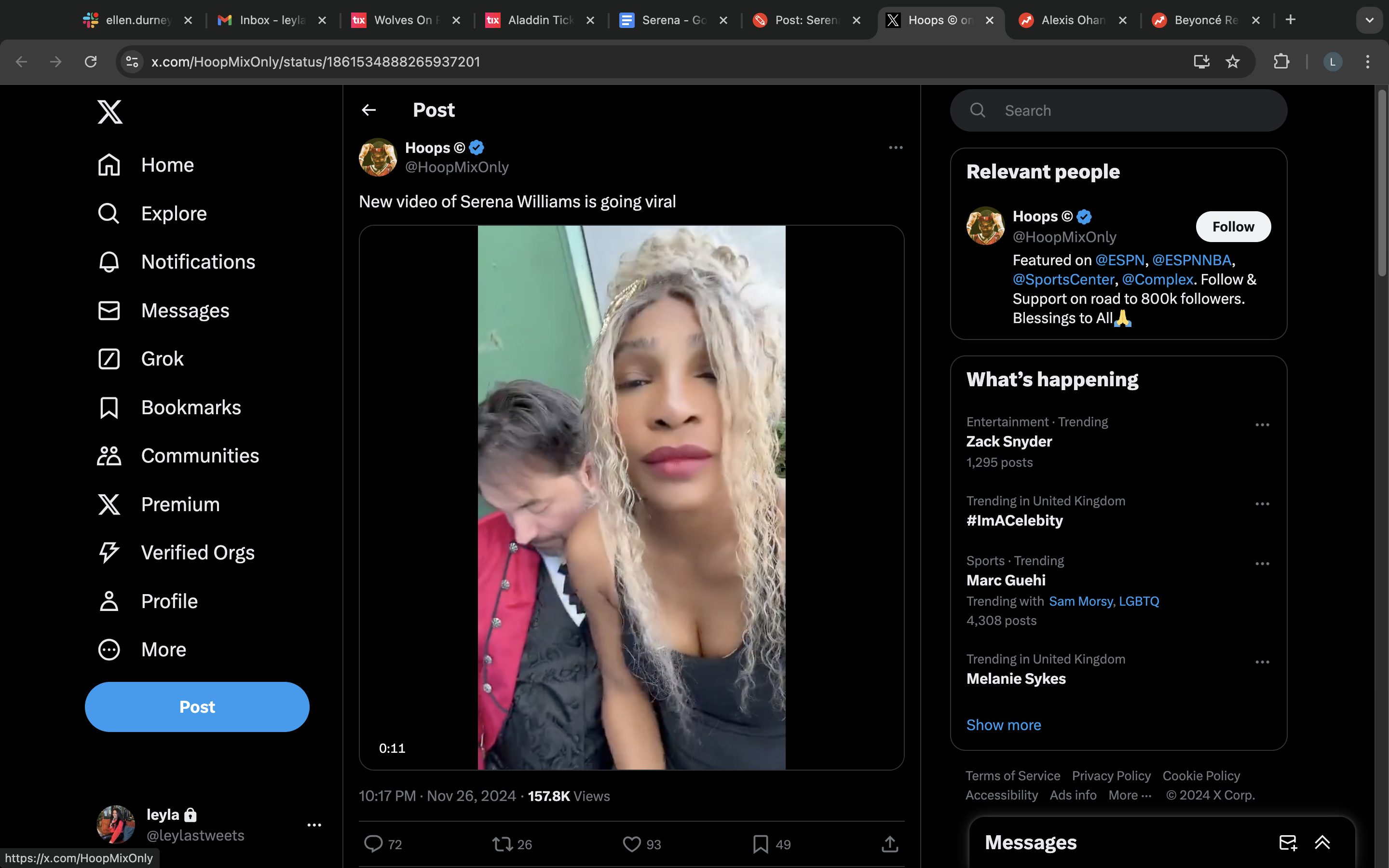
Task: Bookmark the post using bookmark icon
Action: coord(761,843)
